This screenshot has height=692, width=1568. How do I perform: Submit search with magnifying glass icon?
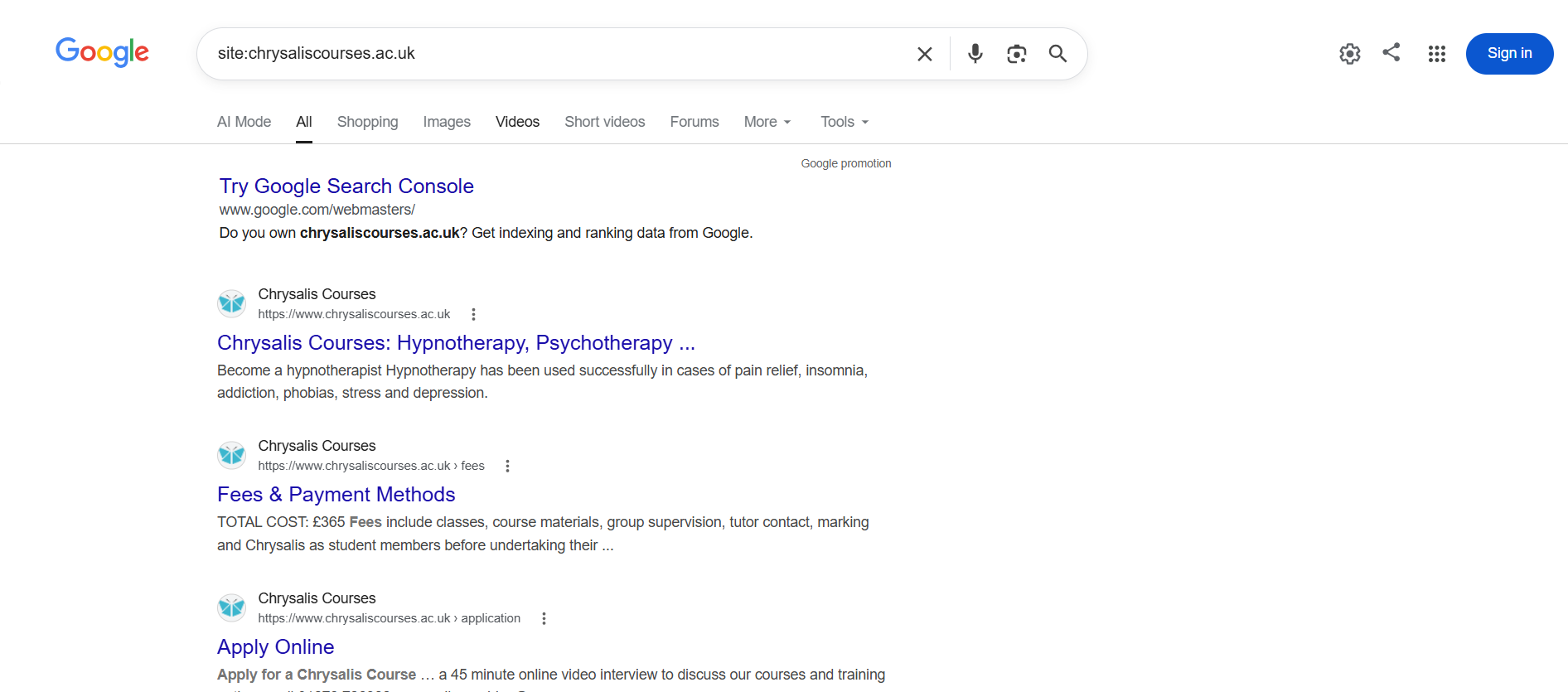[x=1057, y=54]
